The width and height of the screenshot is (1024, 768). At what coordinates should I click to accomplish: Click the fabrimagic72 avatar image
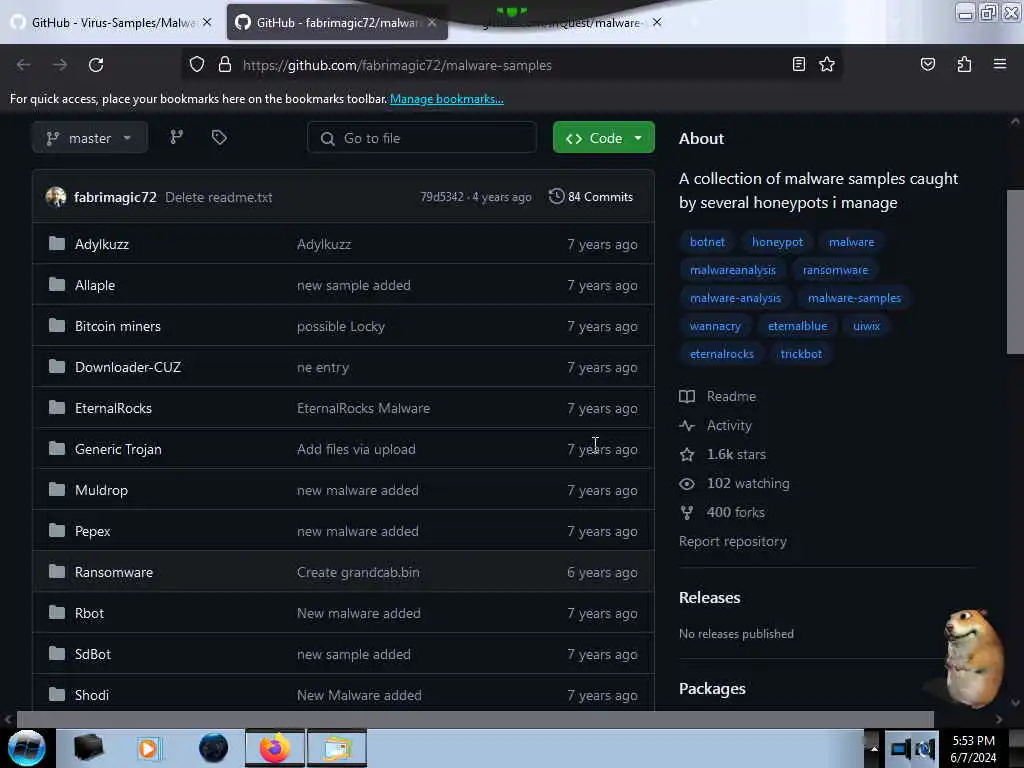(56, 197)
